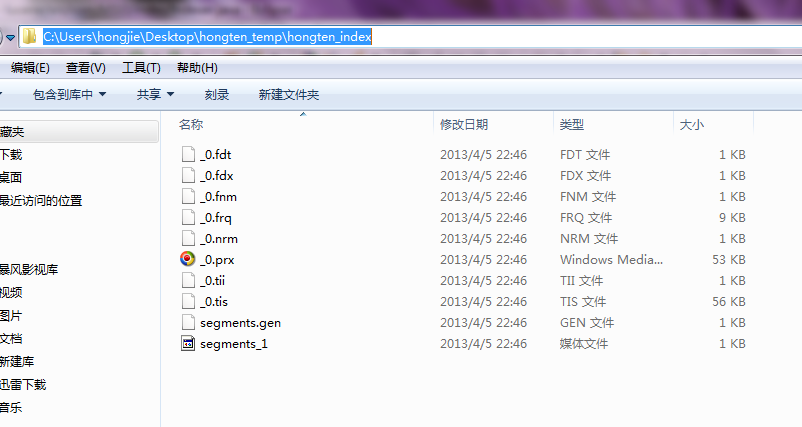Viewport: 802px width, 427px height.
Task: Click the _0.tii file icon
Action: 188,280
